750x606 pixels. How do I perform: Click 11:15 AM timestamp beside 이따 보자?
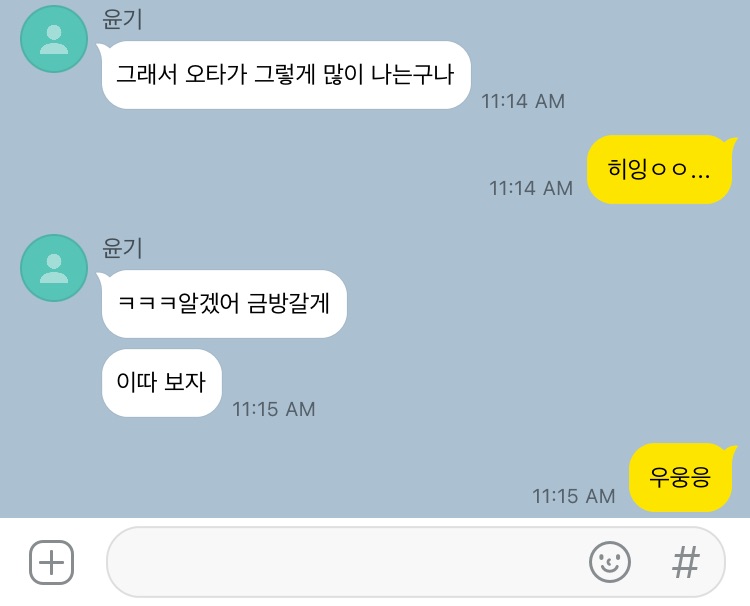pos(274,409)
